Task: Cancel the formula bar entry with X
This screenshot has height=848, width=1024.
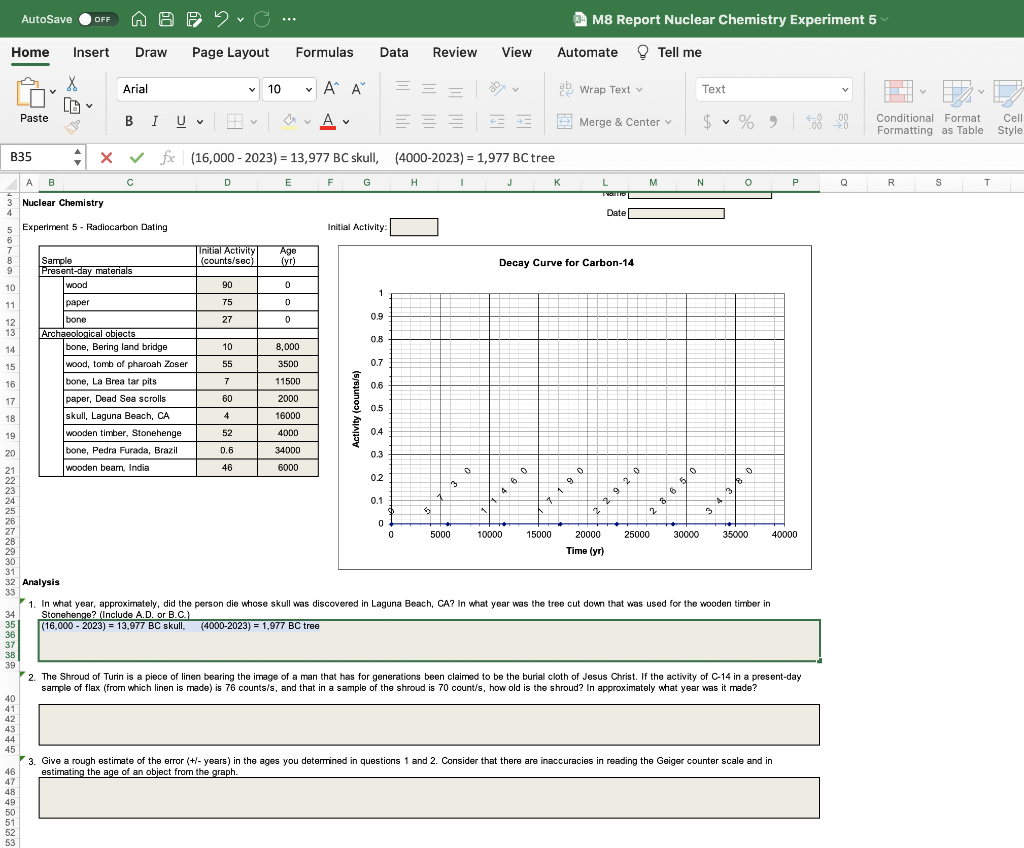Action: click(107, 157)
